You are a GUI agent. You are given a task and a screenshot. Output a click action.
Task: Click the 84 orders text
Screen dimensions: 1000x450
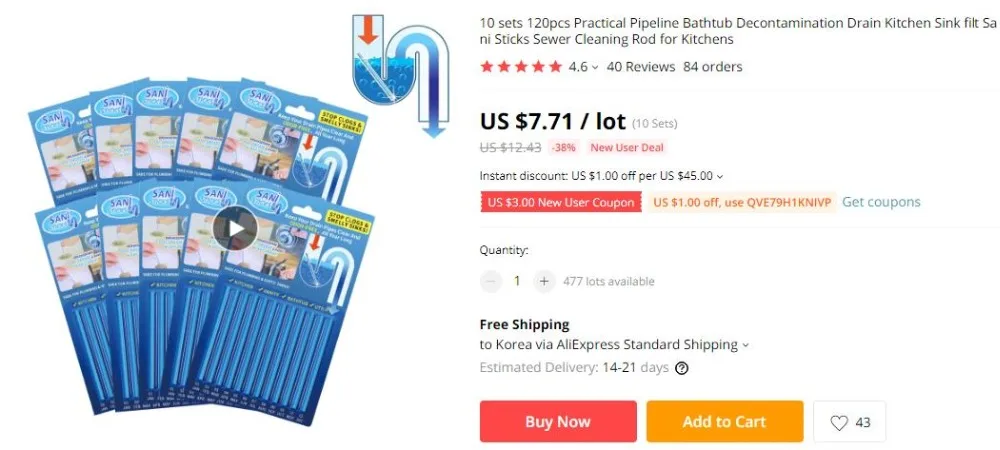tap(712, 67)
